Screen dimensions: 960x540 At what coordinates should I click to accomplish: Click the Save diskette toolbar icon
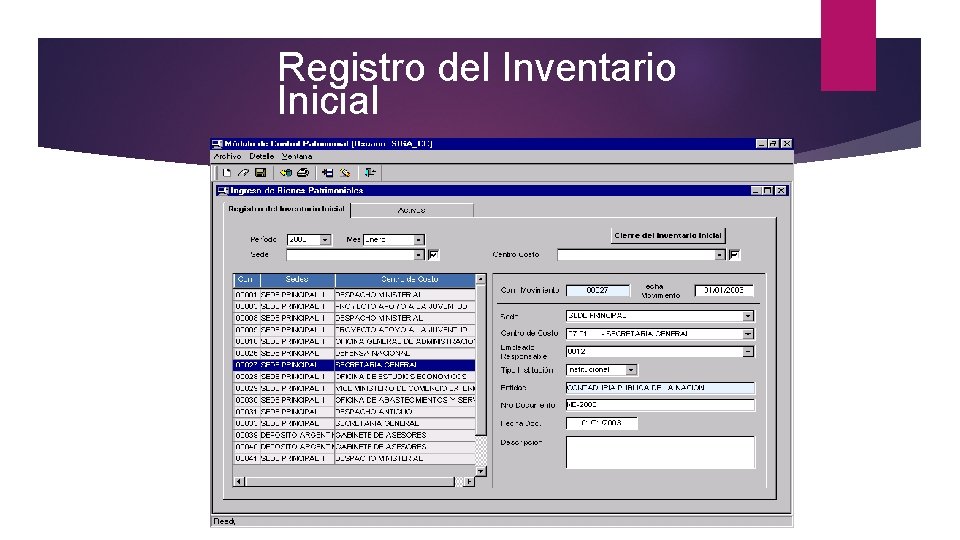(260, 173)
